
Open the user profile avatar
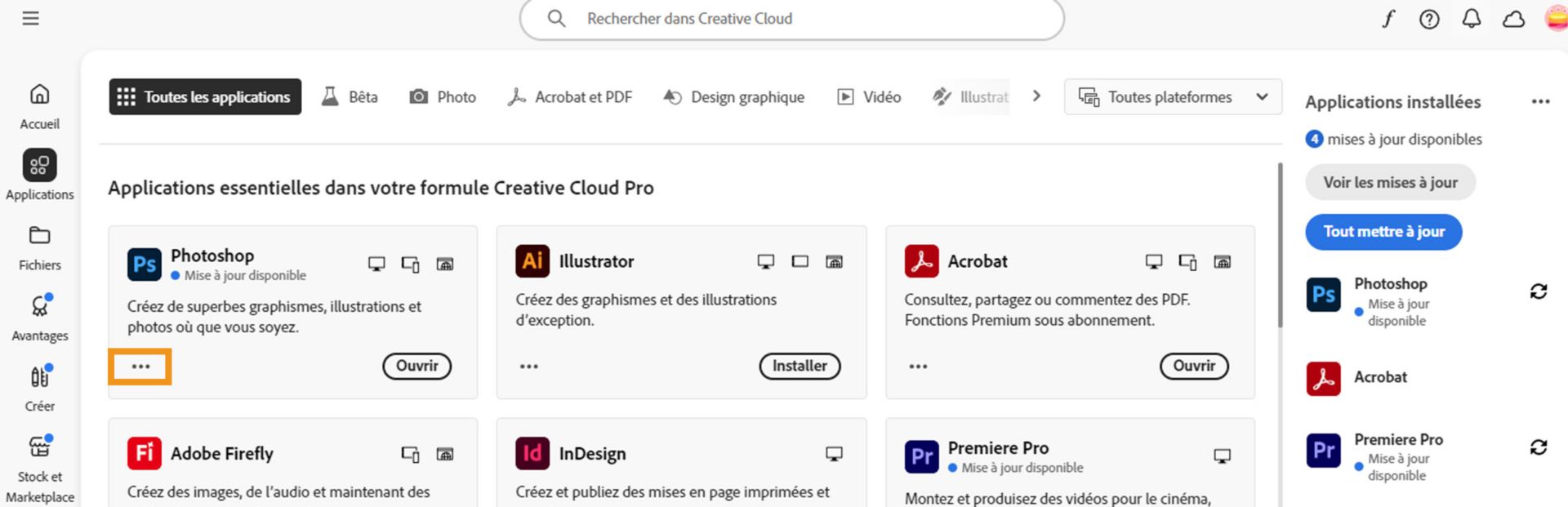1557,19
